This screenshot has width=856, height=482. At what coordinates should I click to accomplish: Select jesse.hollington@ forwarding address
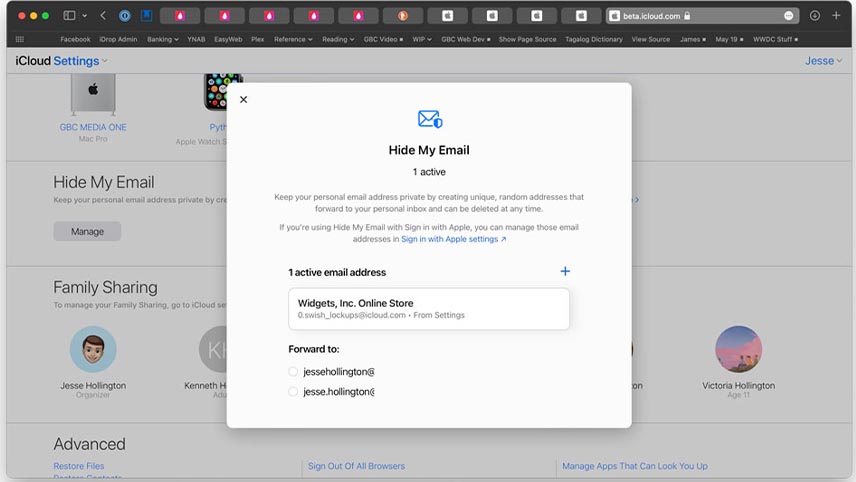[293, 391]
